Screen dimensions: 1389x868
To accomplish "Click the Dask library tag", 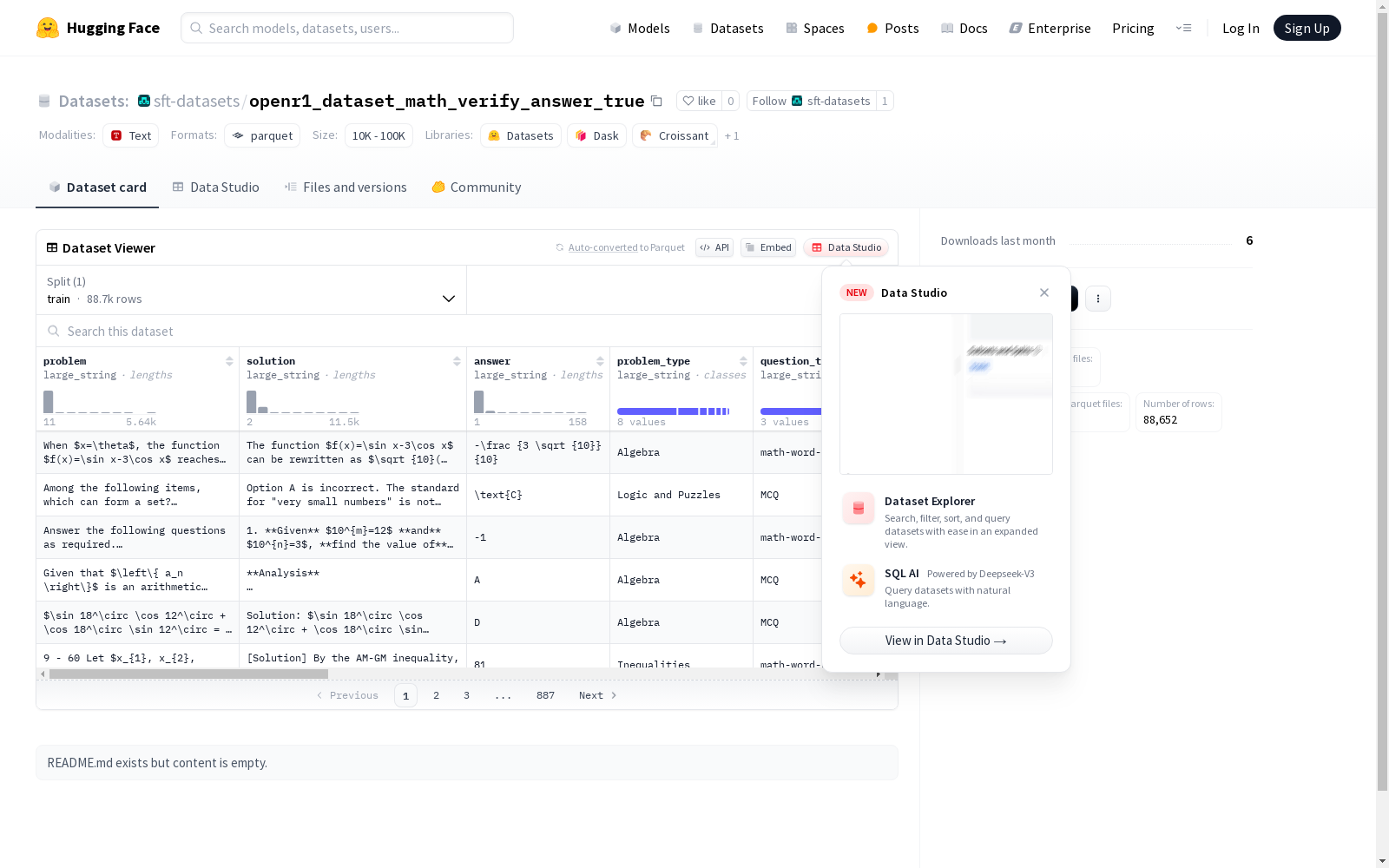I will coord(597,135).
